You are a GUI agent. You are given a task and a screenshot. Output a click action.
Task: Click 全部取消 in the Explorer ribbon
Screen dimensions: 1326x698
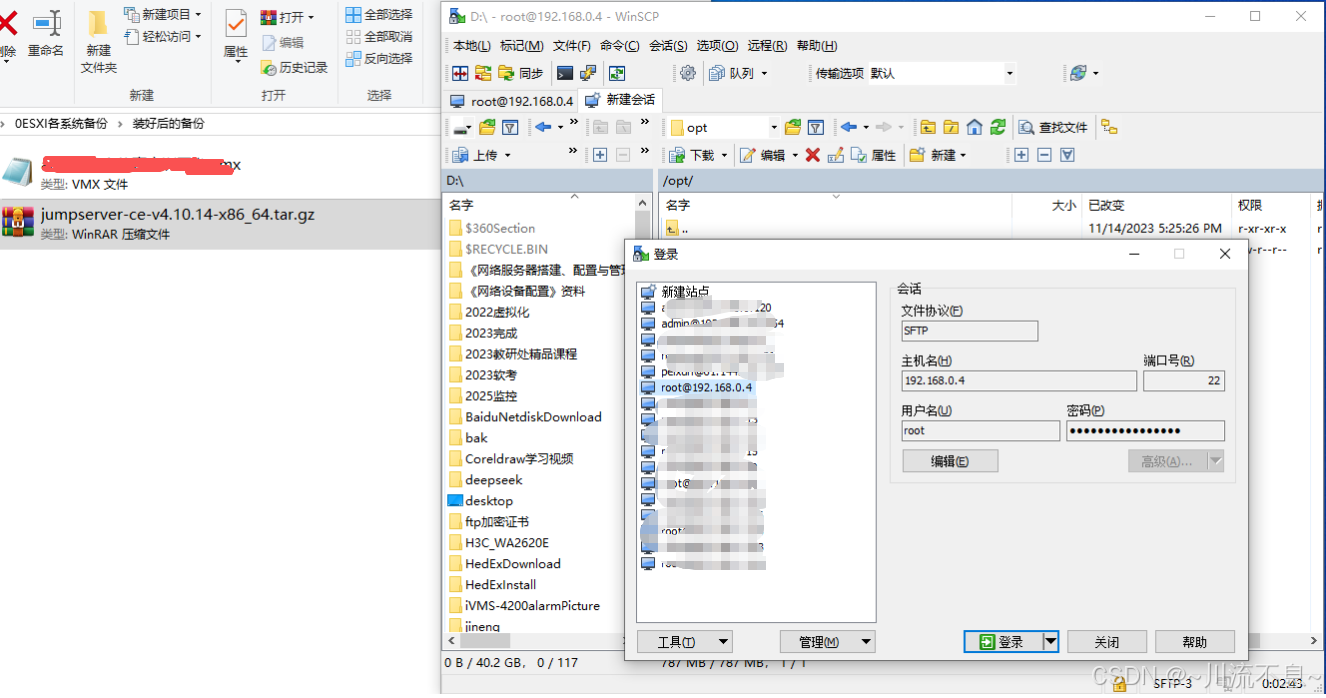tap(379, 36)
